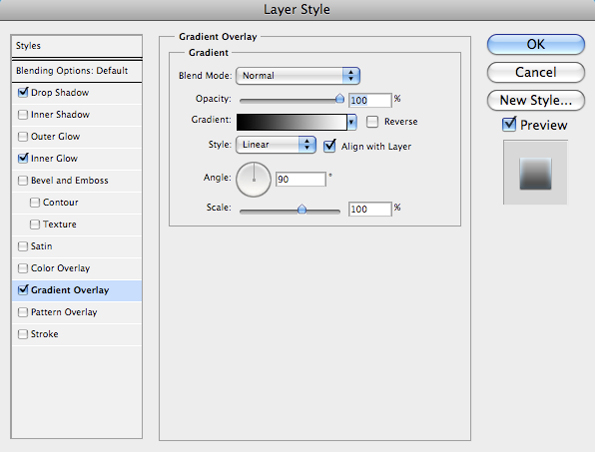The height and width of the screenshot is (452, 595).
Task: Open the Blend Mode dropdown
Action: [x=298, y=76]
